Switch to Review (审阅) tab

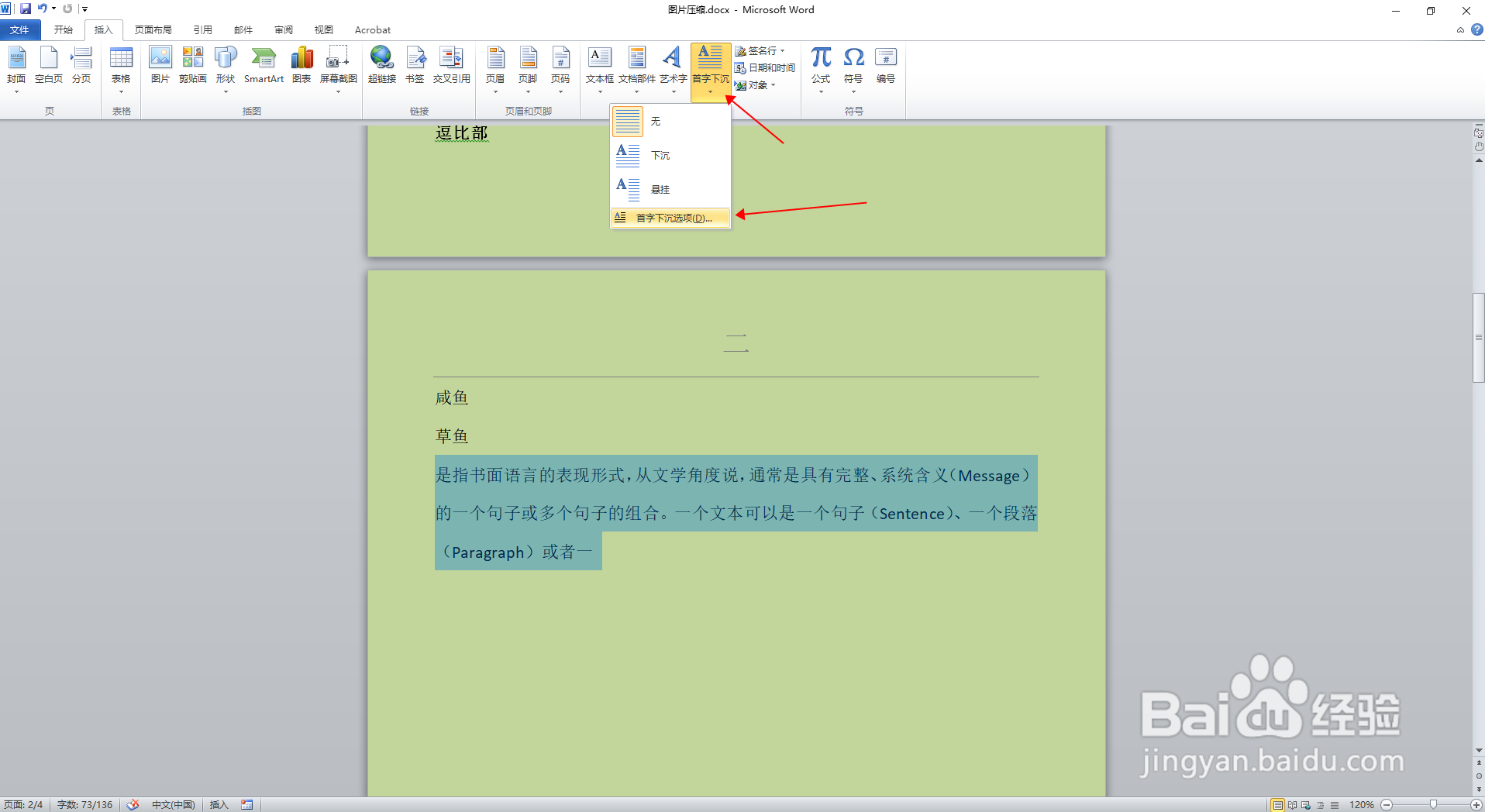(x=284, y=29)
